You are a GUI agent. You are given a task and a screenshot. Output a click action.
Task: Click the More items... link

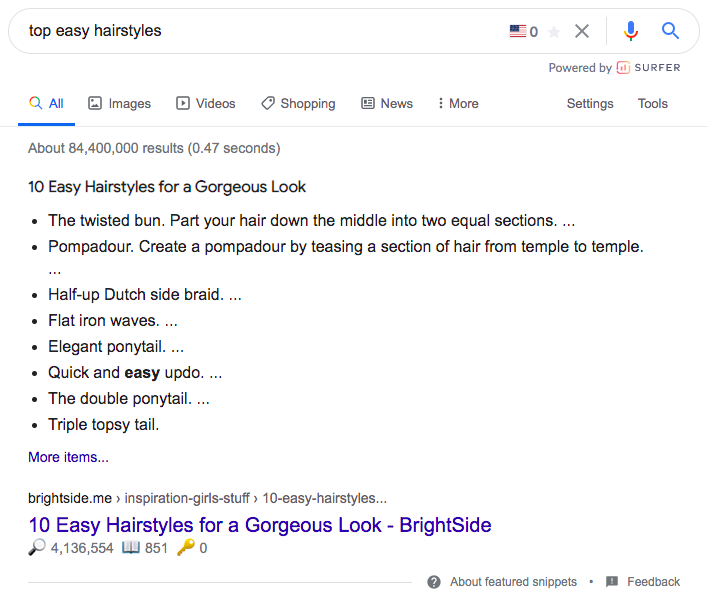68,457
